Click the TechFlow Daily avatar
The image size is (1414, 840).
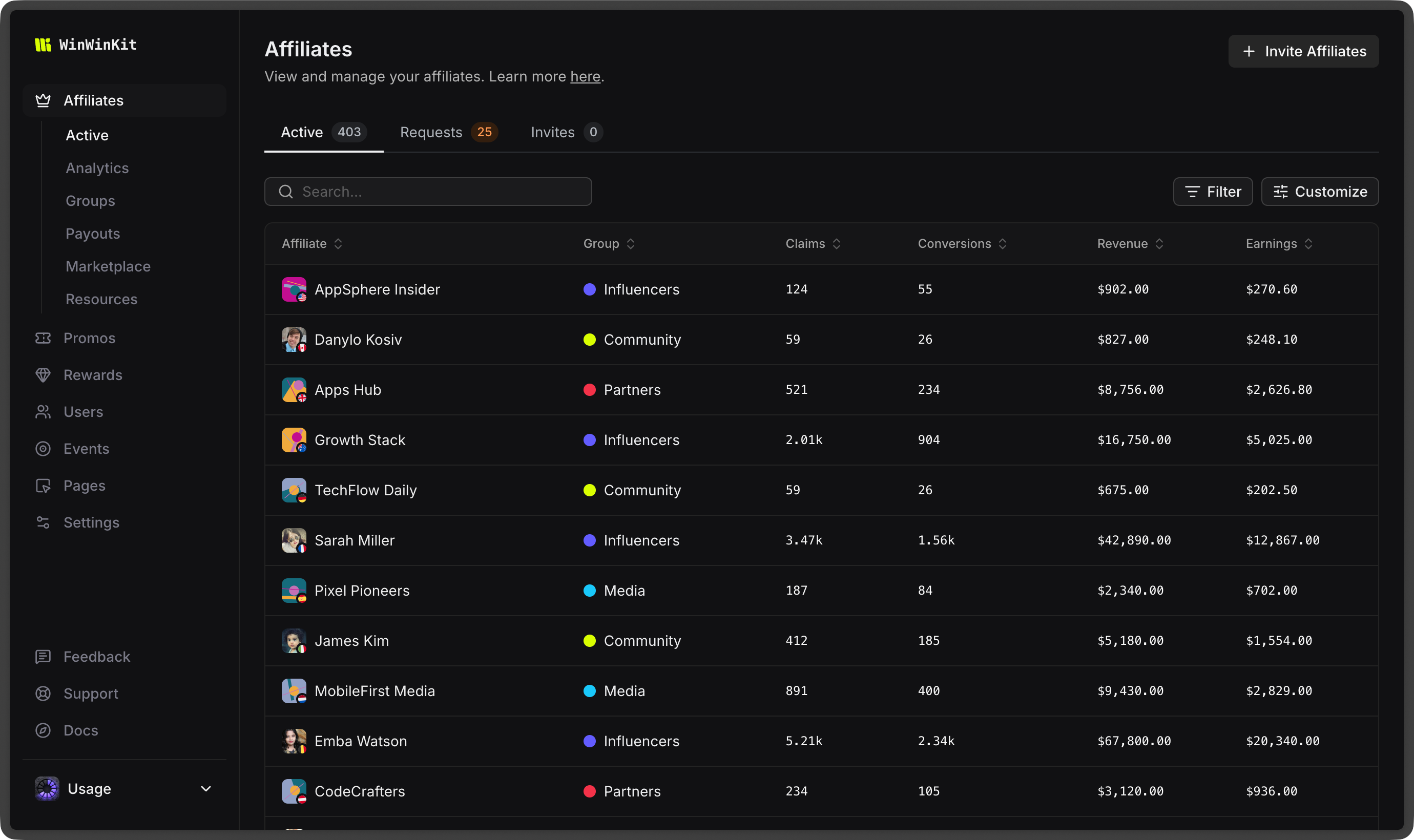point(294,490)
